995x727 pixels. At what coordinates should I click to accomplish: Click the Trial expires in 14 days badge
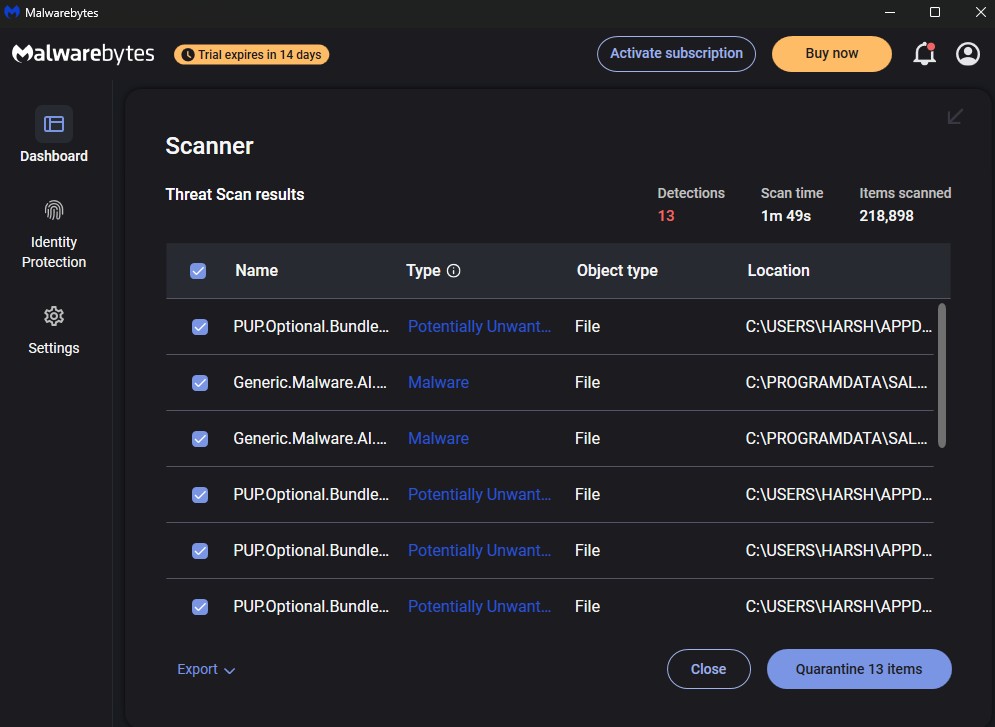click(251, 54)
